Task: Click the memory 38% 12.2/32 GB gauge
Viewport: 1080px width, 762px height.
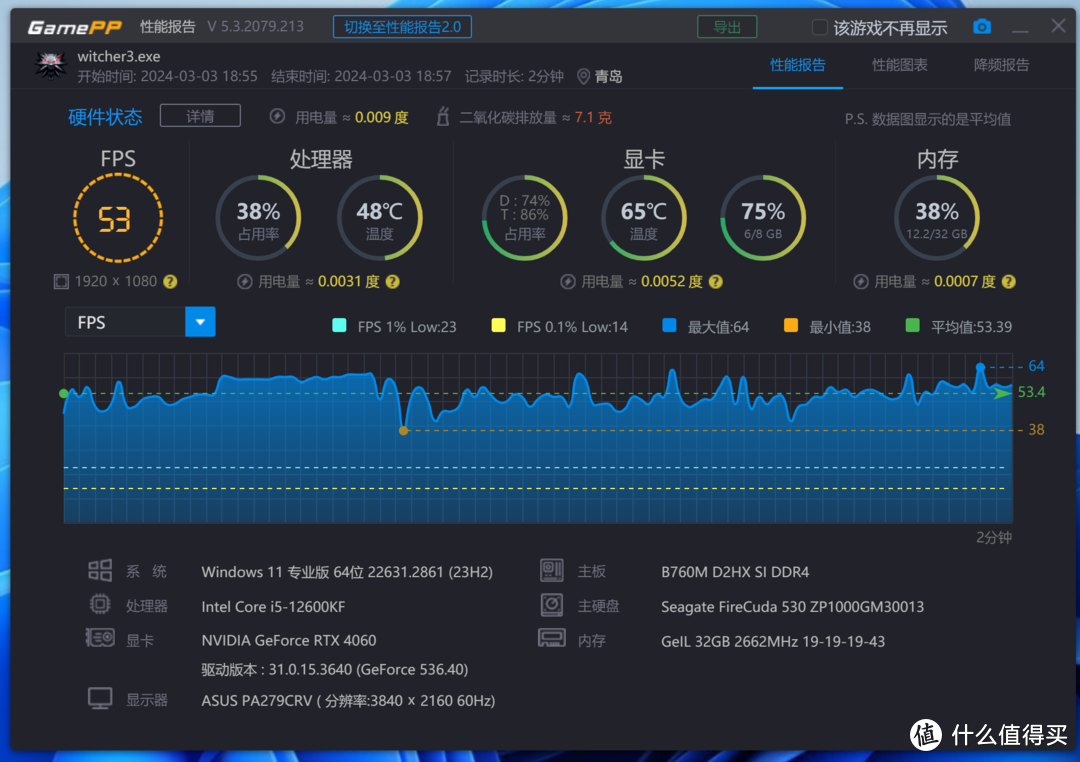Action: (x=937, y=218)
